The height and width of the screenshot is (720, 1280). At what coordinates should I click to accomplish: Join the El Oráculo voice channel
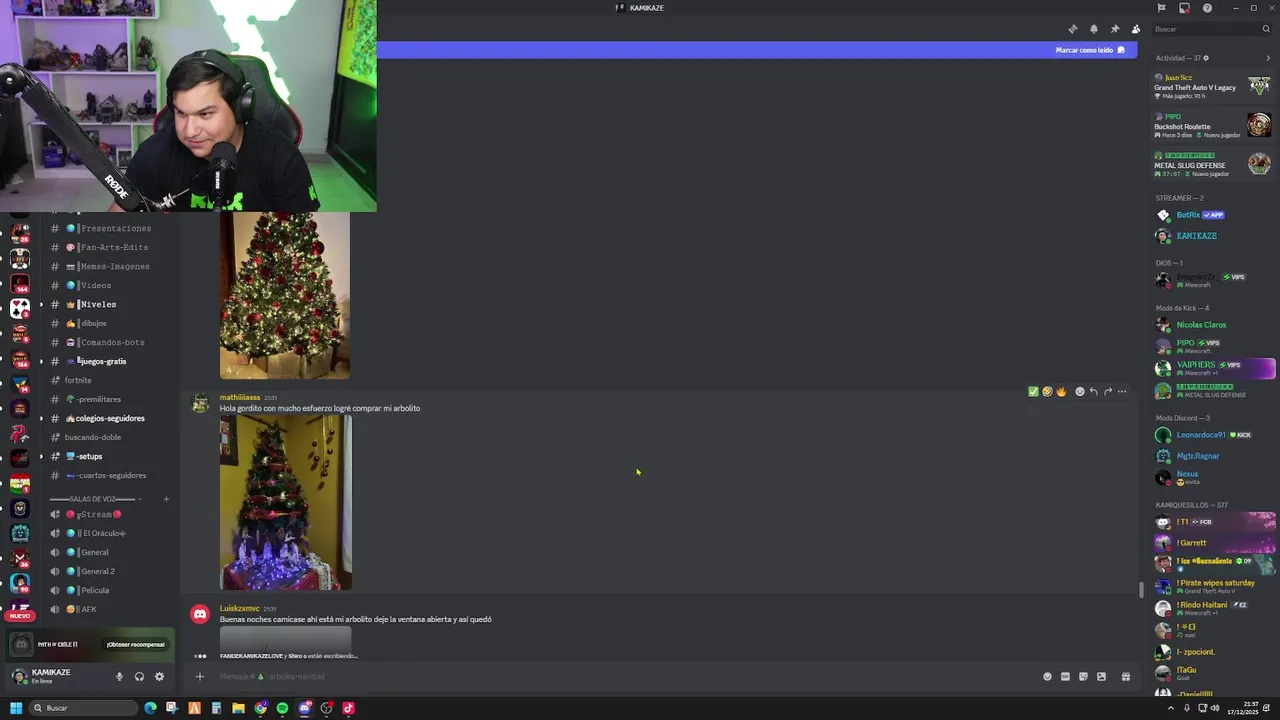[109, 533]
